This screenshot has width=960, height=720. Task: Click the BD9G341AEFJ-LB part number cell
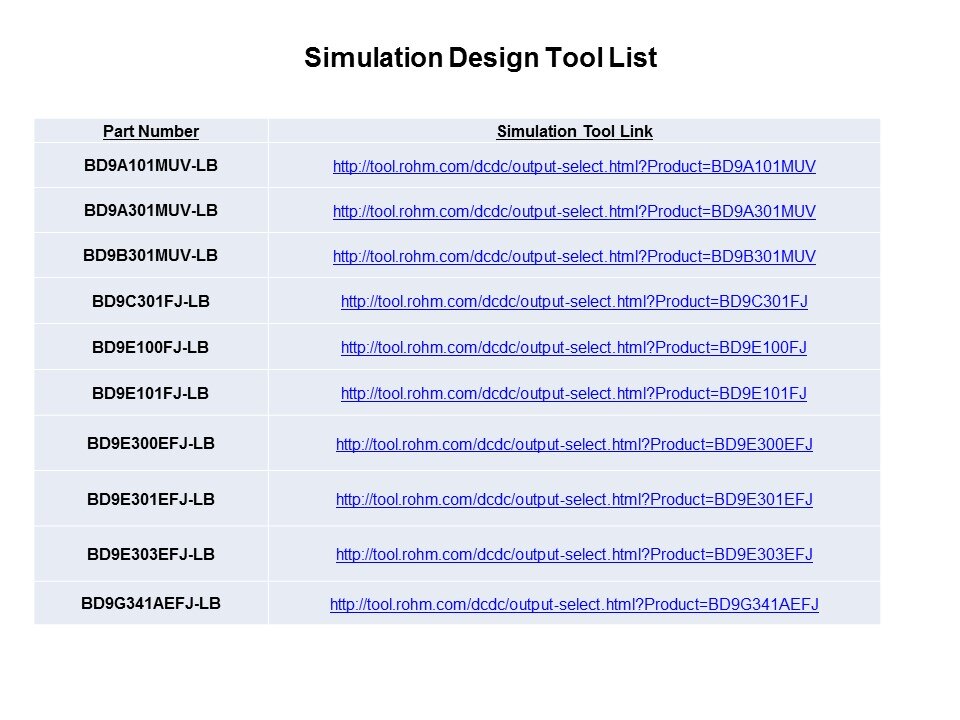(151, 603)
